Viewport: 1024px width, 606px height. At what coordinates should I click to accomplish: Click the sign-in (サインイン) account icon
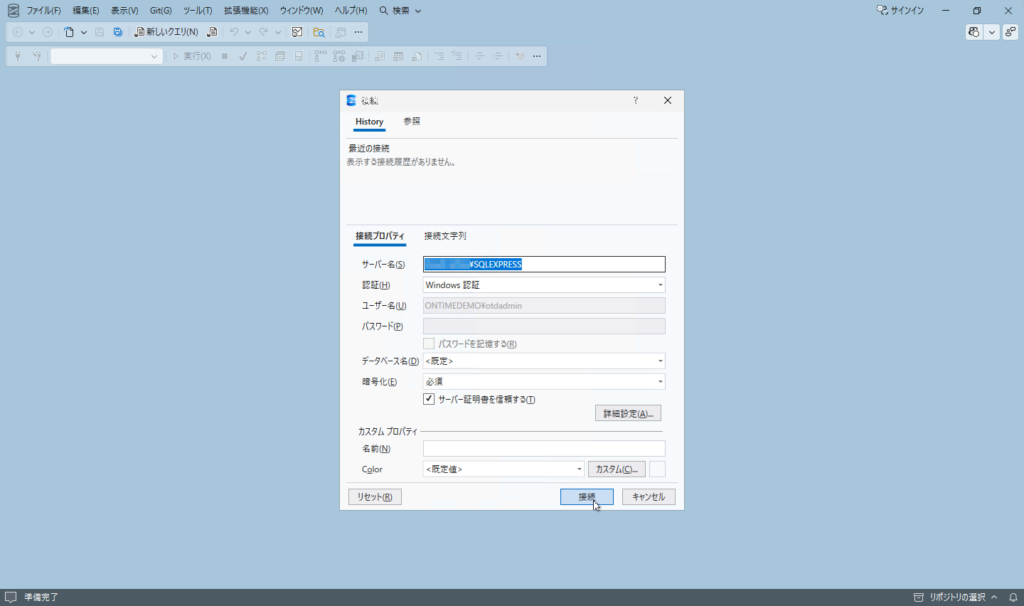pyautogui.click(x=882, y=10)
